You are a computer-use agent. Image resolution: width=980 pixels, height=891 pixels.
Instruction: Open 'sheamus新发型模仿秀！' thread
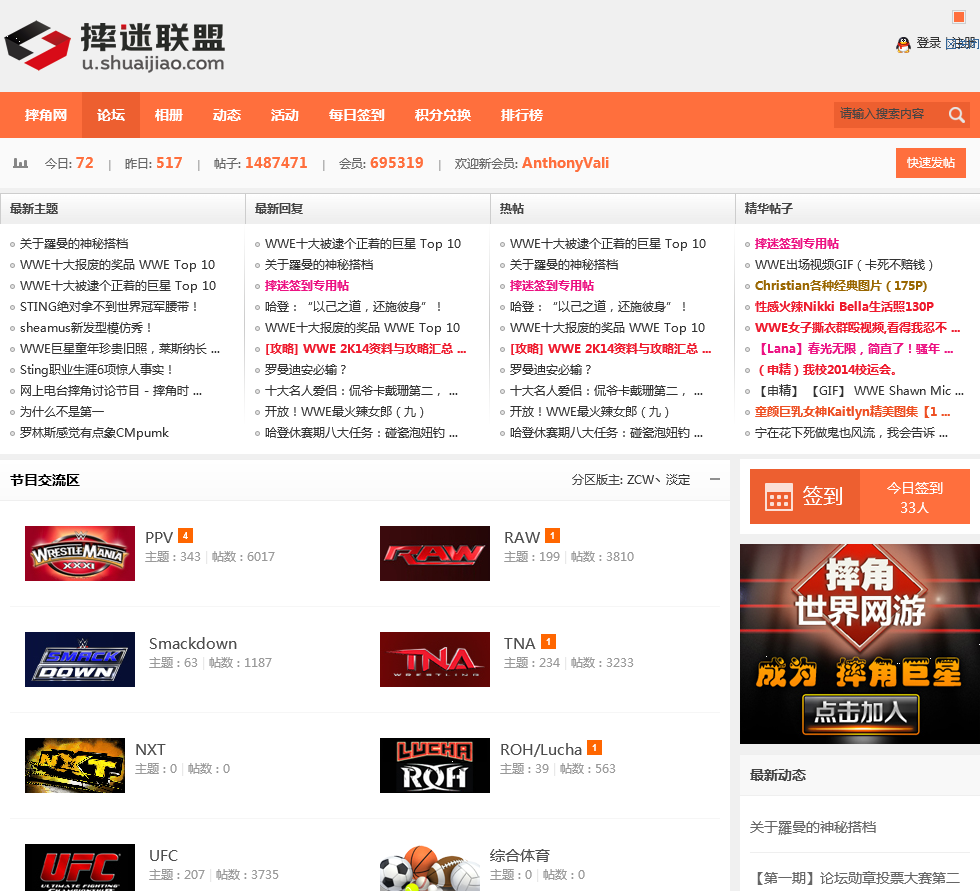pos(86,328)
